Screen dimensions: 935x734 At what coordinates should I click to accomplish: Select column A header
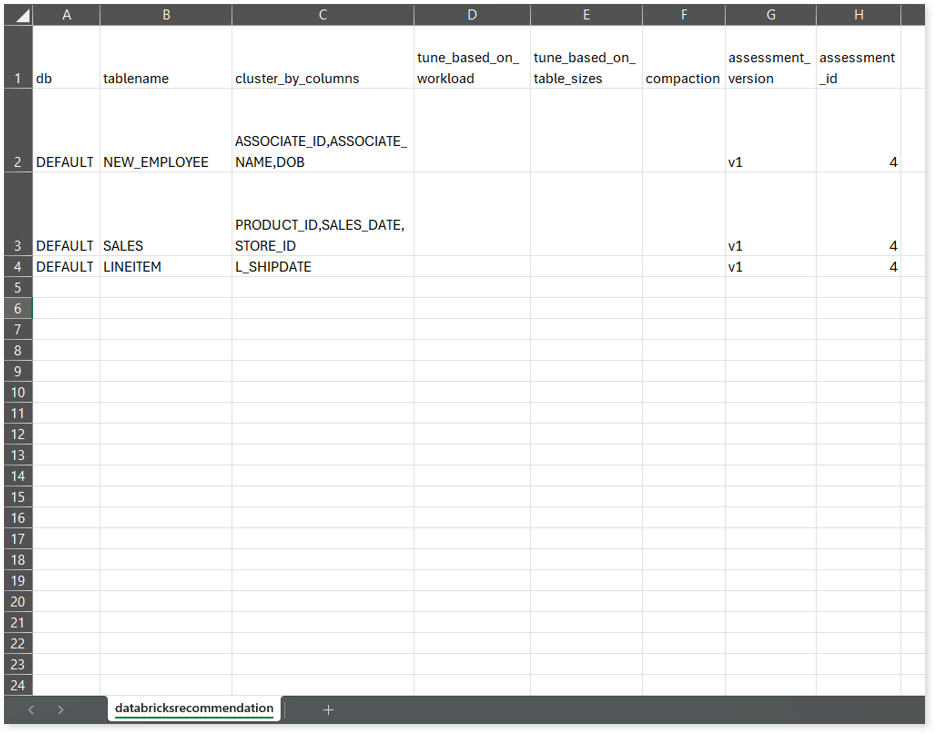coord(66,15)
